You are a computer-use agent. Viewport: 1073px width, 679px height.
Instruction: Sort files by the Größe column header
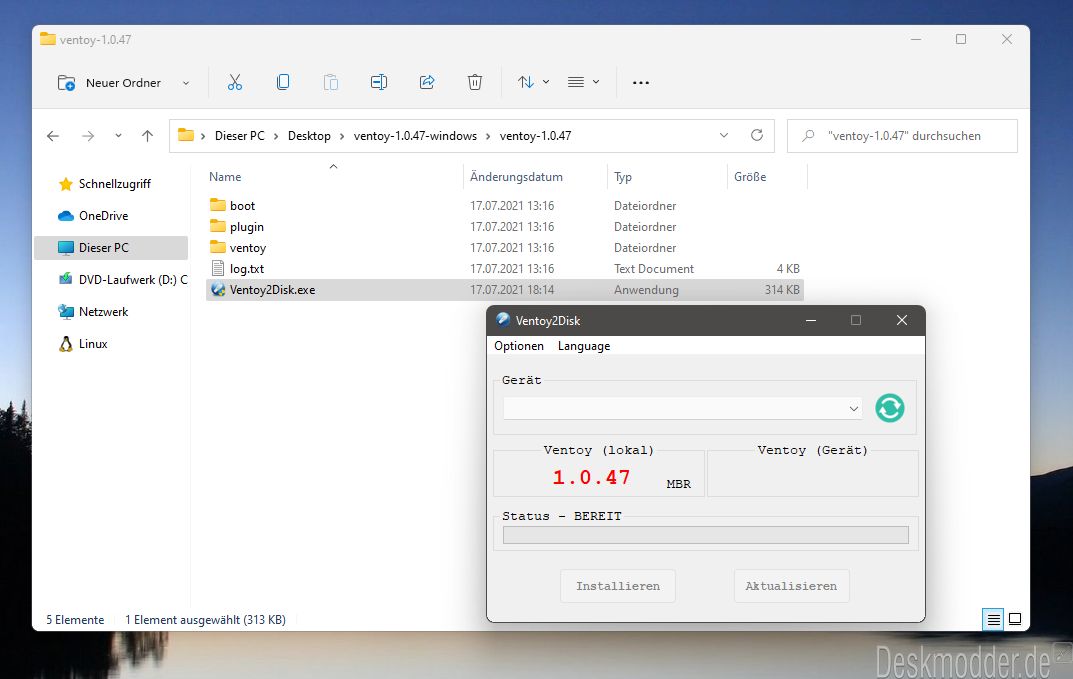(x=767, y=177)
